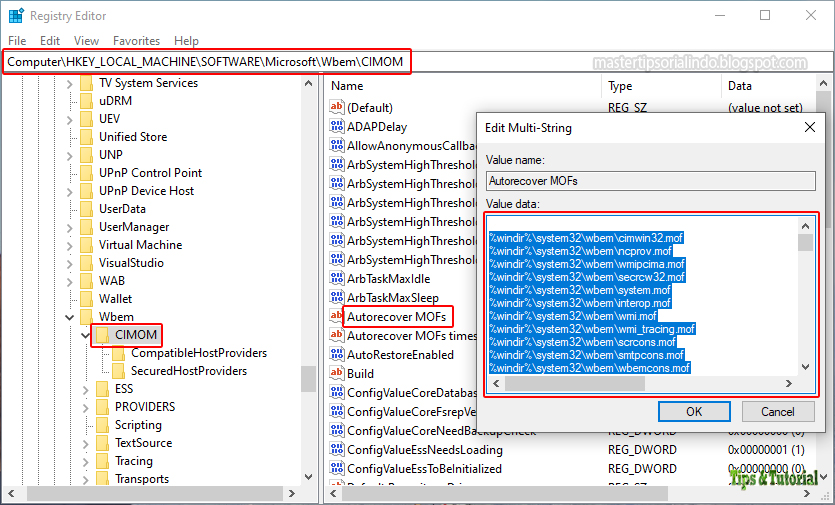This screenshot has height=505, width=835.
Task: Select the Autorecover MOFs timestamp value
Action: tap(412, 336)
